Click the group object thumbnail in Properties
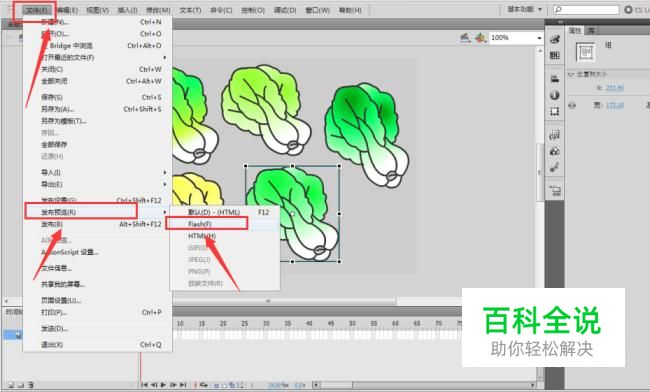 [x=585, y=52]
